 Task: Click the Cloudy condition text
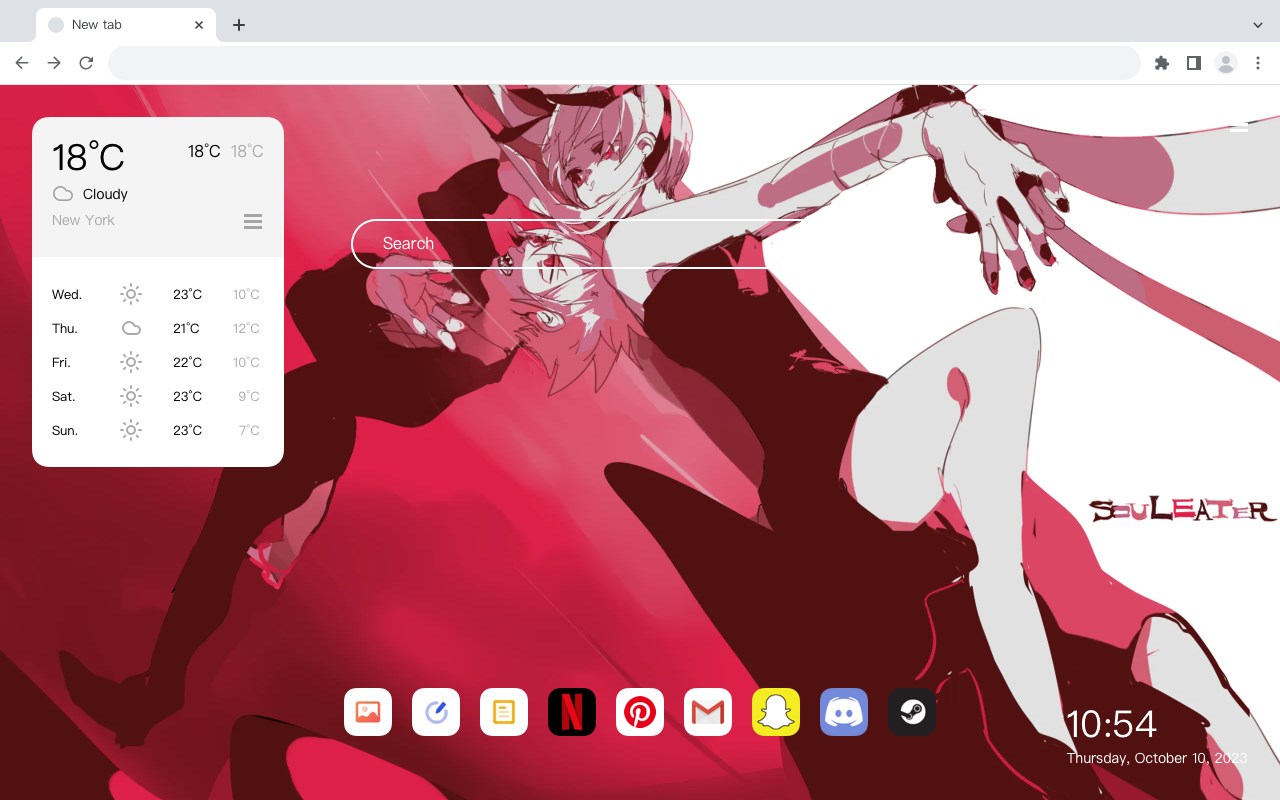(105, 194)
